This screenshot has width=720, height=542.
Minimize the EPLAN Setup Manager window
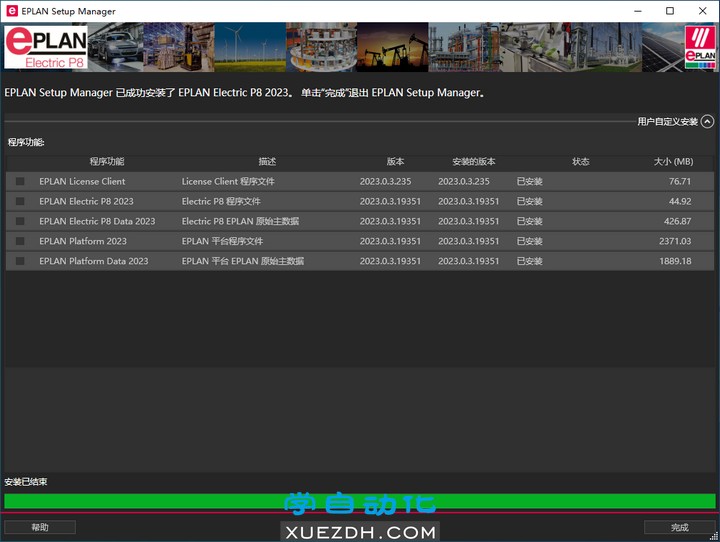[638, 11]
